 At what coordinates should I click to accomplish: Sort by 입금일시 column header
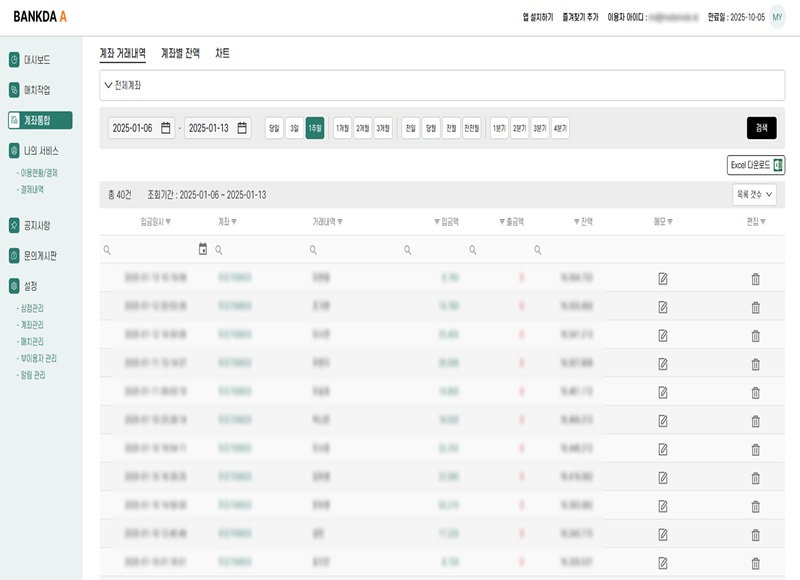[156, 221]
